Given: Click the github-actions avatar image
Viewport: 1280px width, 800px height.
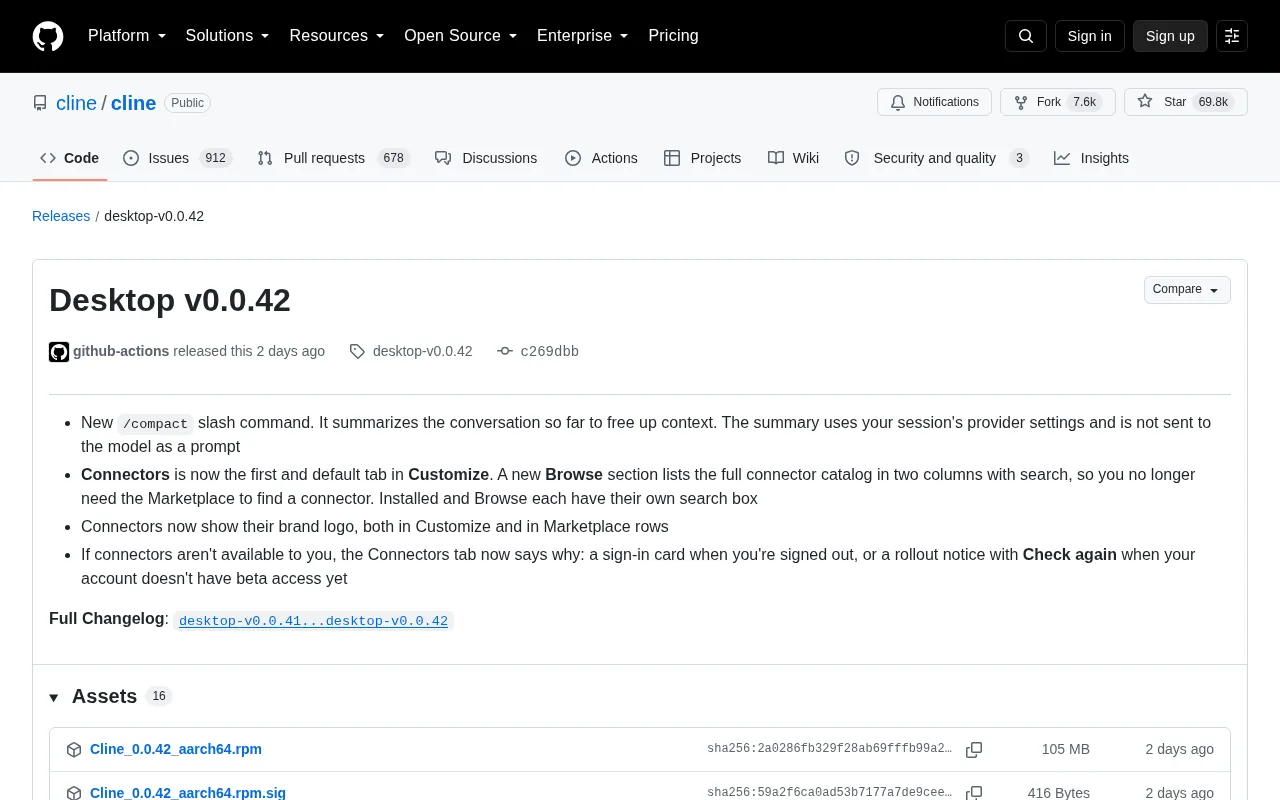Looking at the screenshot, I should (59, 351).
